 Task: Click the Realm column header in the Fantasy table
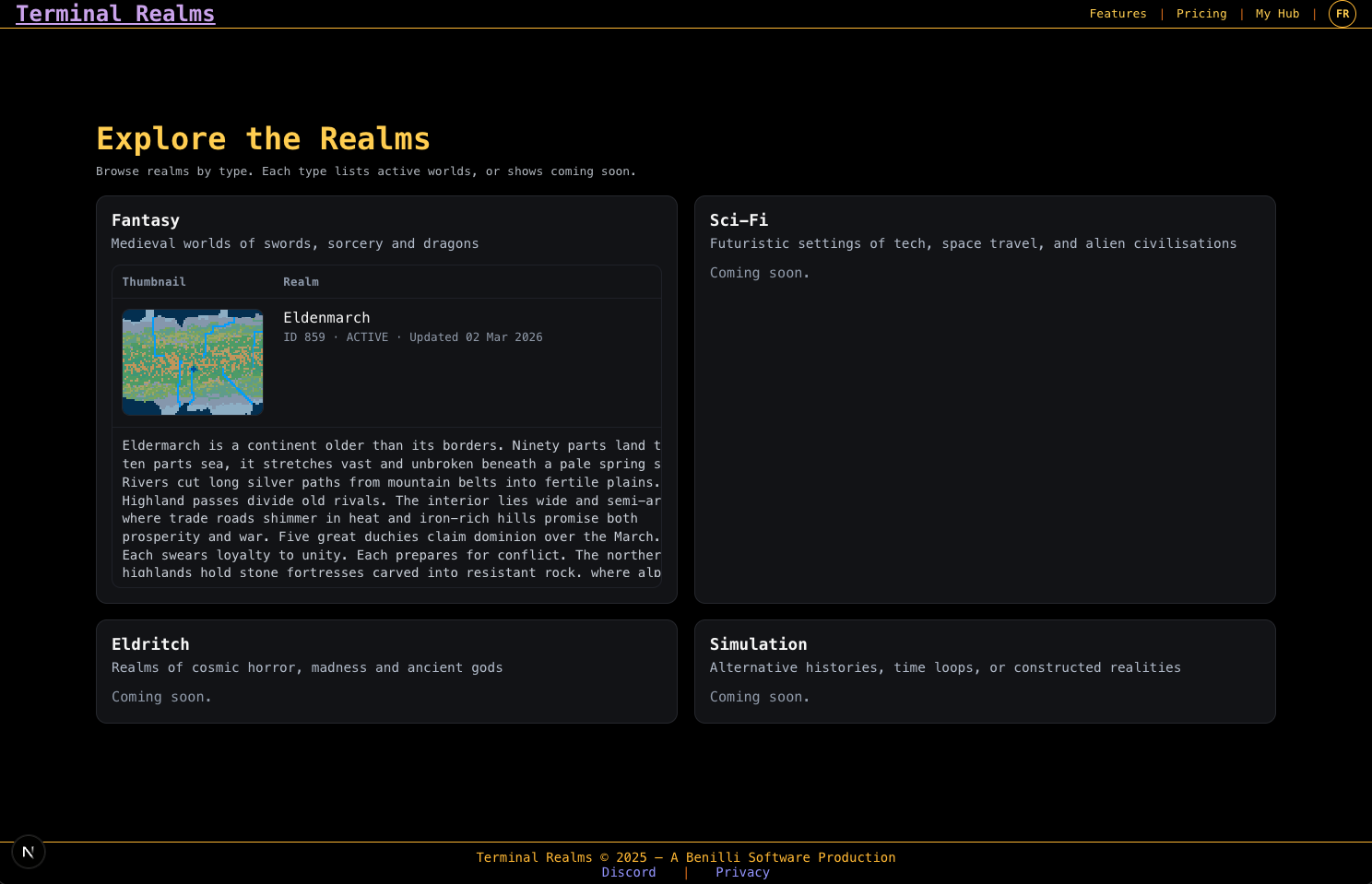click(x=301, y=281)
